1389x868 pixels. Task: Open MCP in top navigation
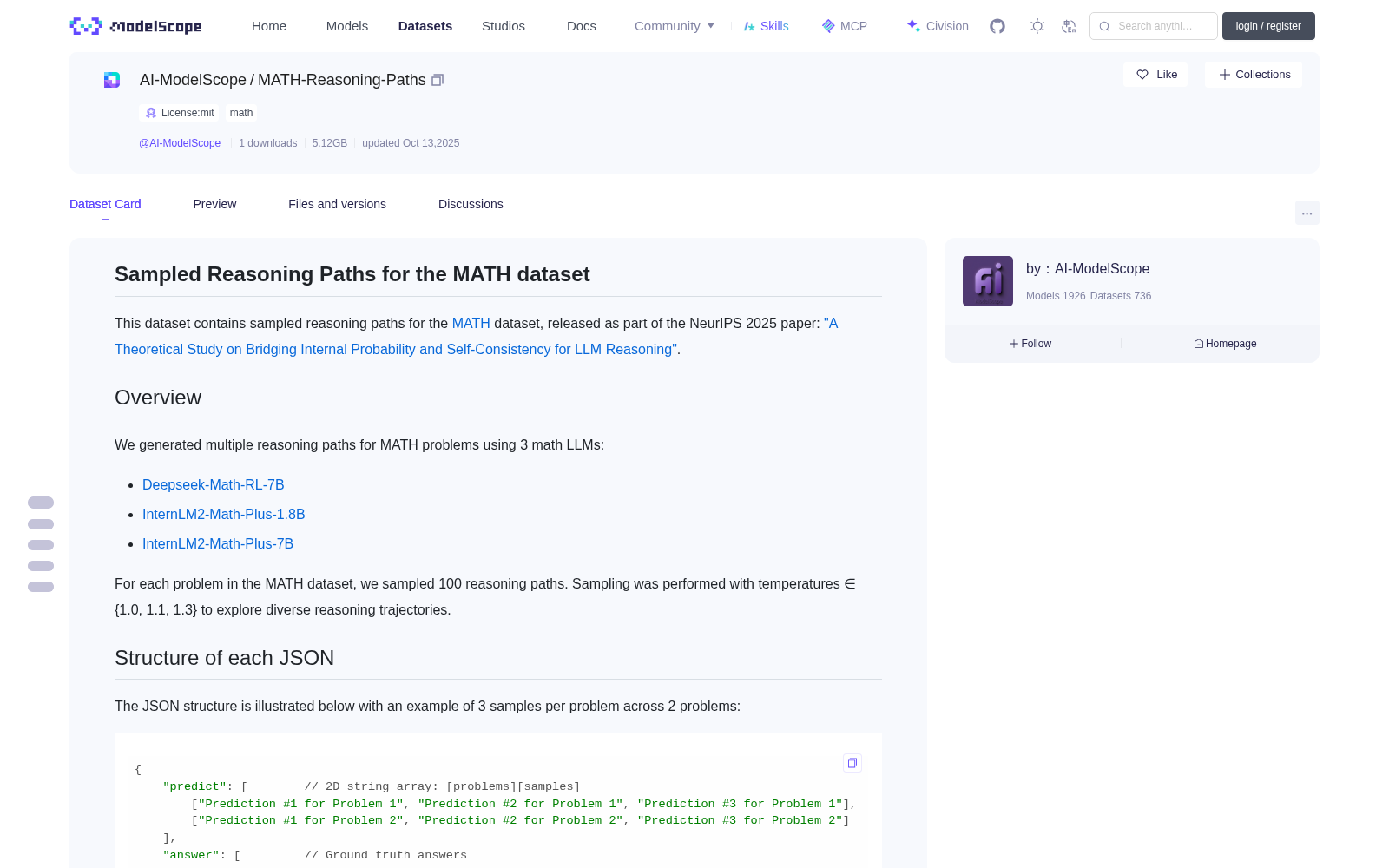(x=845, y=26)
